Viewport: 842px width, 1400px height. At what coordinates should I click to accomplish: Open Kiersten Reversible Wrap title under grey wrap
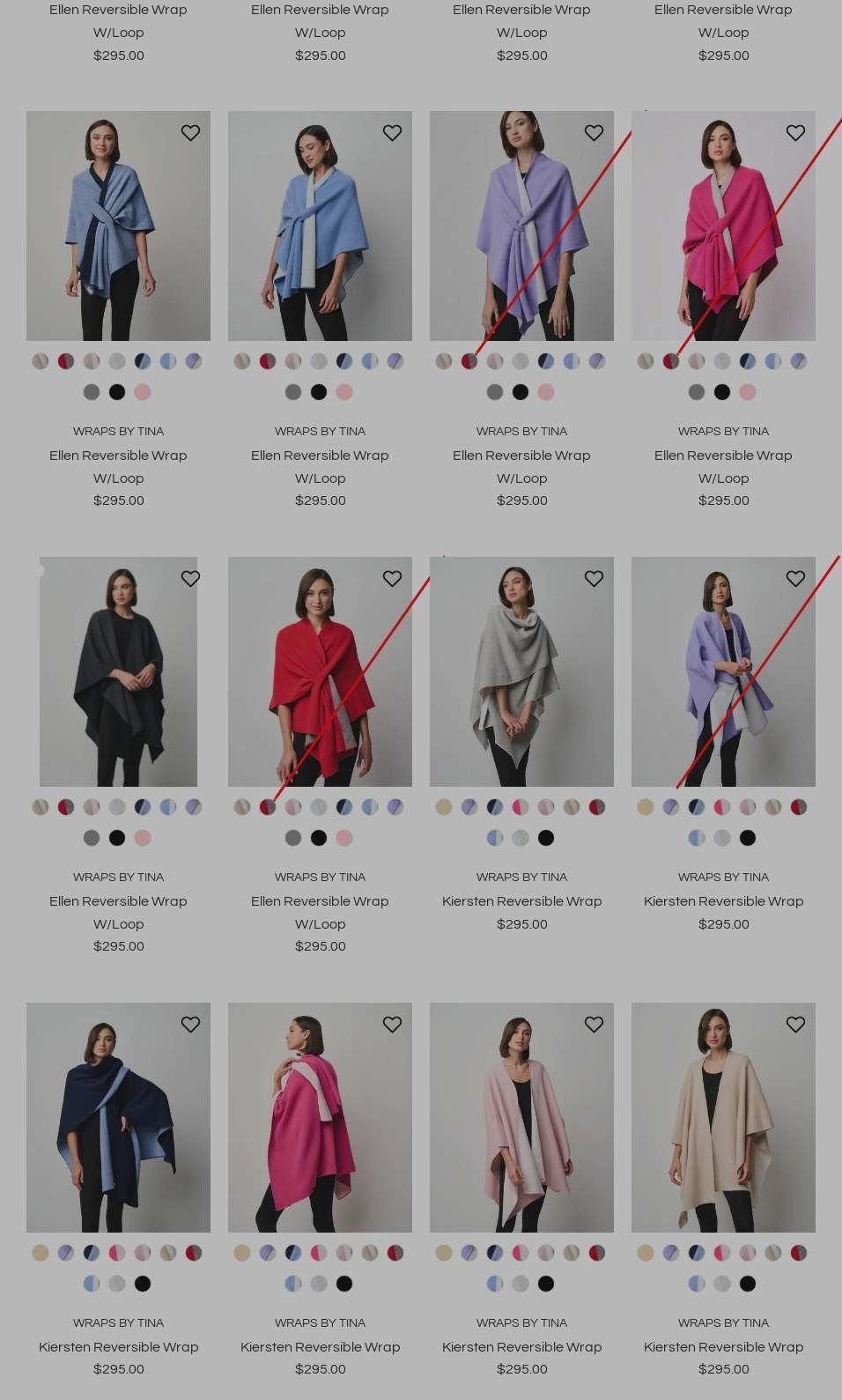point(521,901)
